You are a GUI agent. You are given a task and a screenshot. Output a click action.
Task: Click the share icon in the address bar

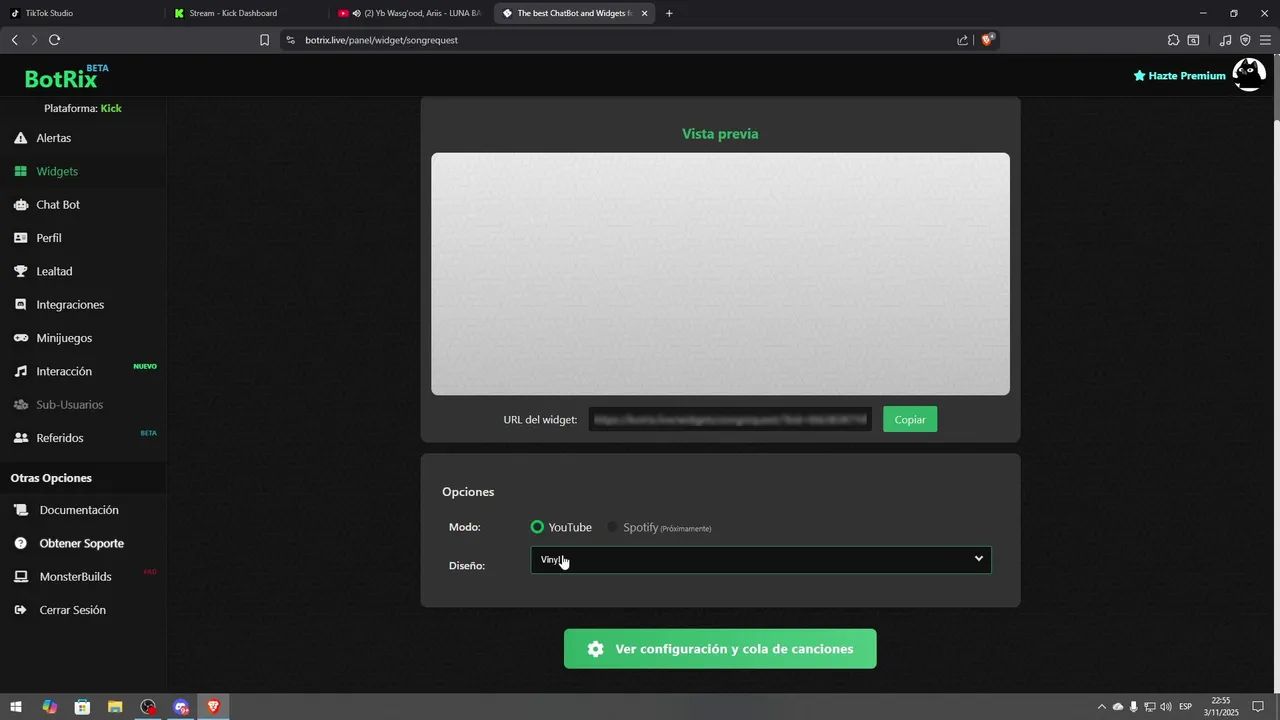pos(962,40)
